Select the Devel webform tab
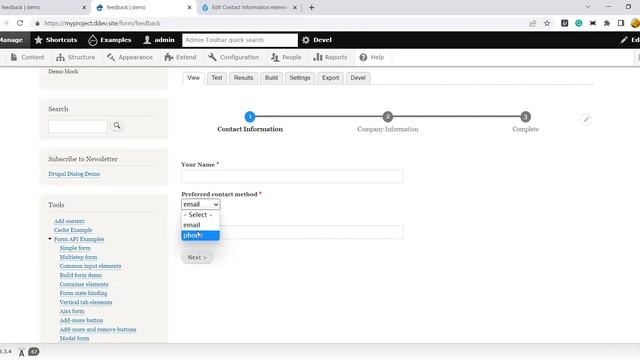 pyautogui.click(x=358, y=78)
